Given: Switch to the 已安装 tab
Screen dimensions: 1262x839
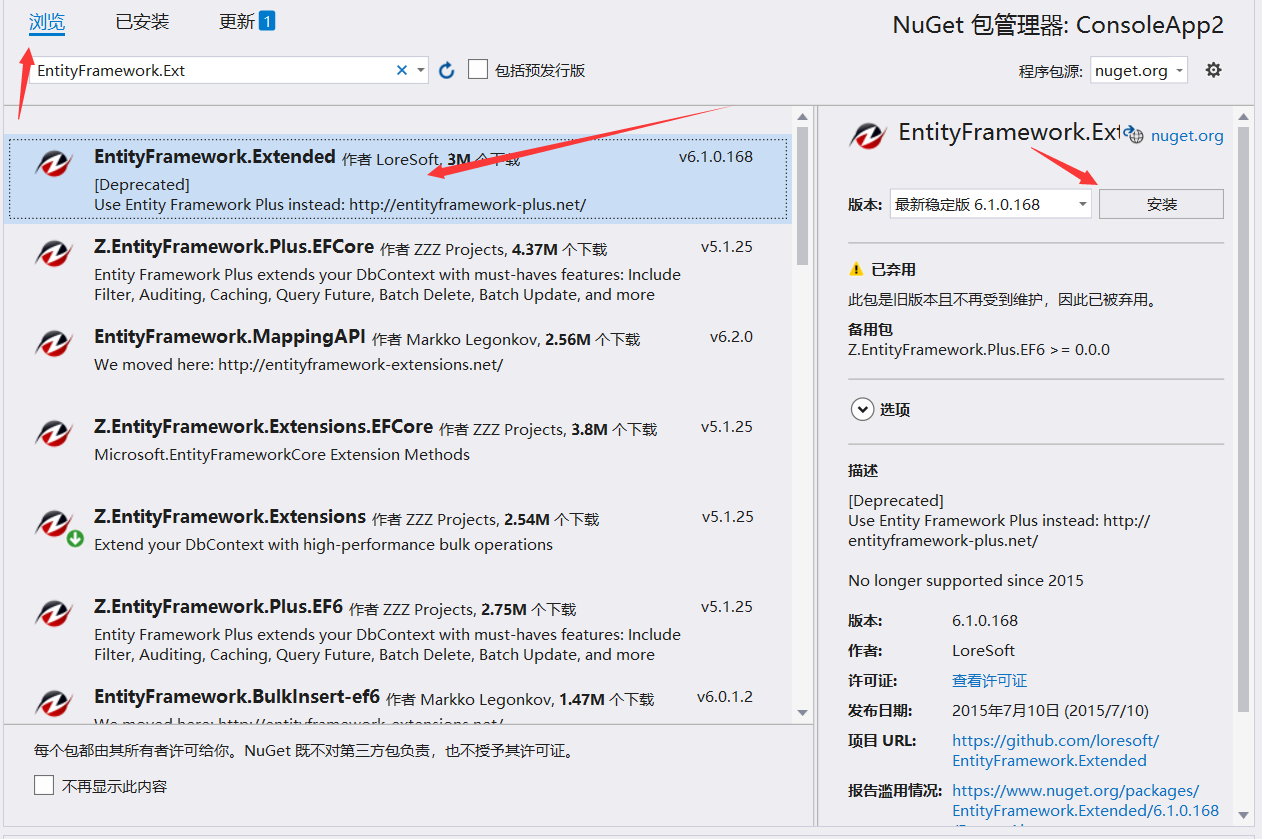Looking at the screenshot, I should pos(141,21).
